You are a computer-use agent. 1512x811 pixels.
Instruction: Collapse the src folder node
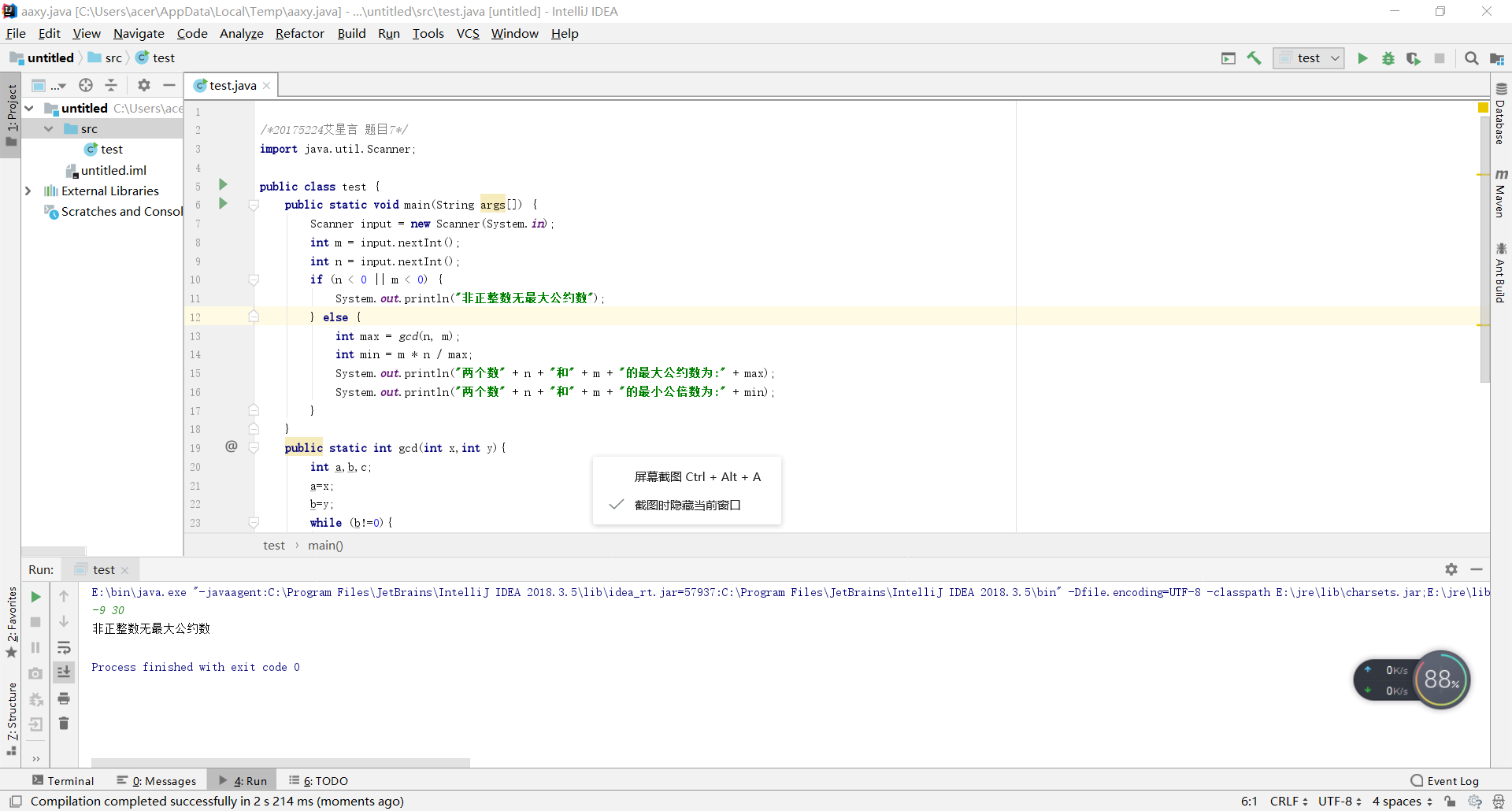point(48,129)
